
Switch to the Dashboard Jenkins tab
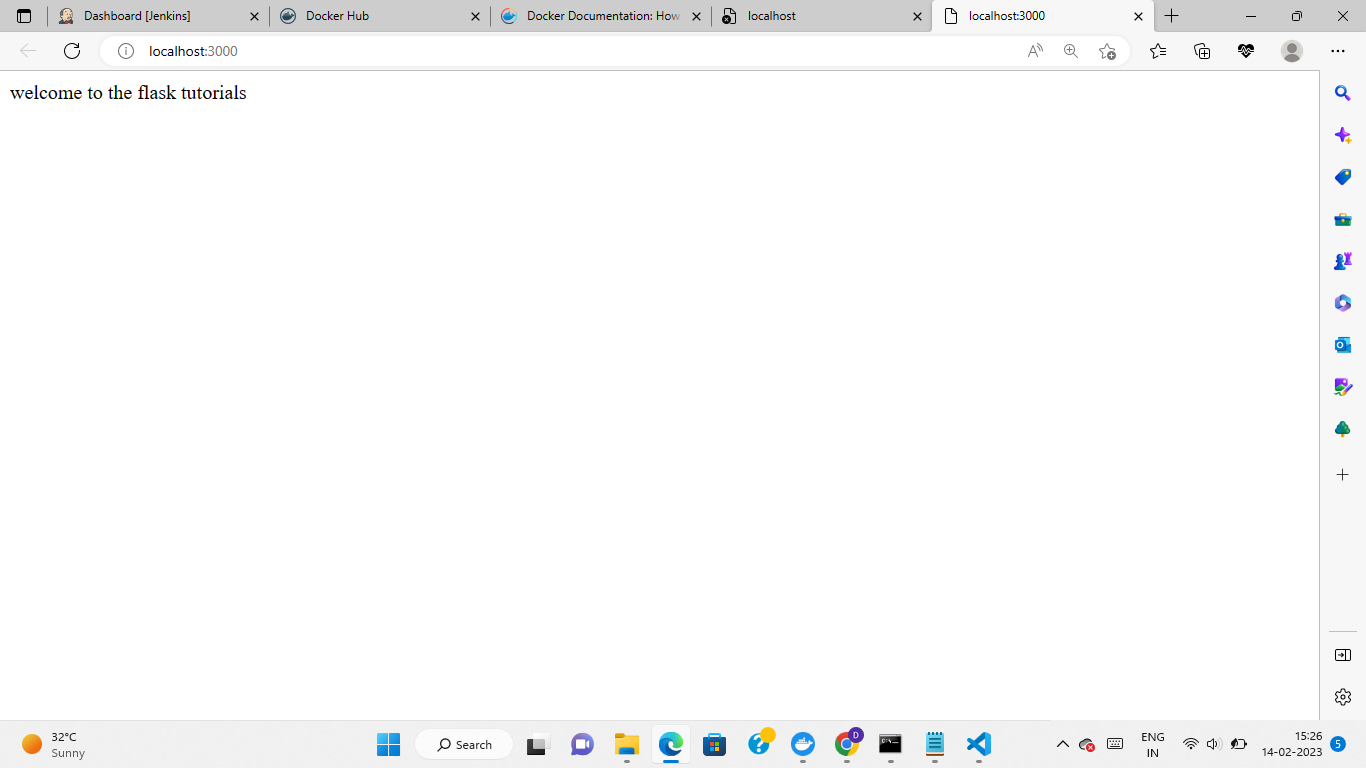click(155, 16)
